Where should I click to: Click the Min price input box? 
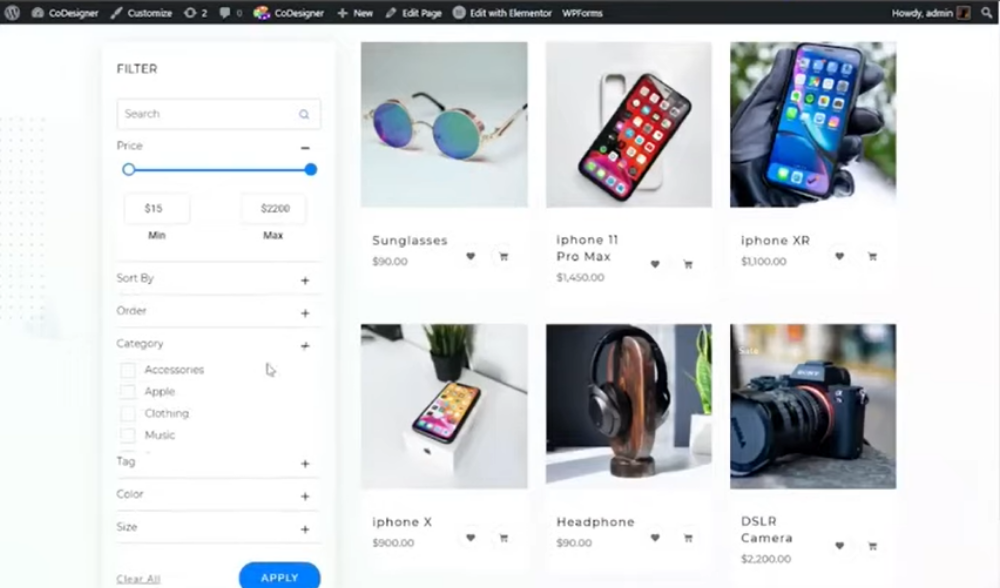[156, 209]
